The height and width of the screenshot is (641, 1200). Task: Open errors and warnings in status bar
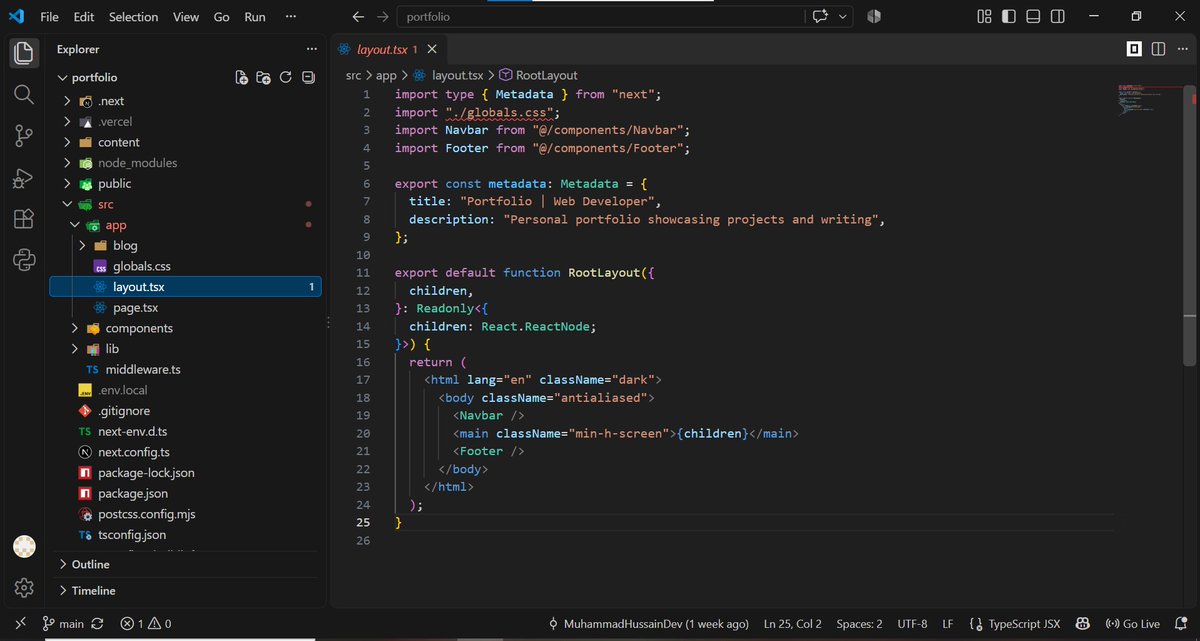pos(145,623)
